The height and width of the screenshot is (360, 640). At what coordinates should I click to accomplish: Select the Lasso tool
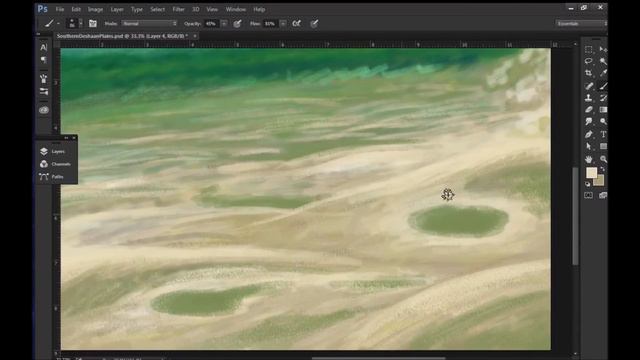(x=589, y=61)
